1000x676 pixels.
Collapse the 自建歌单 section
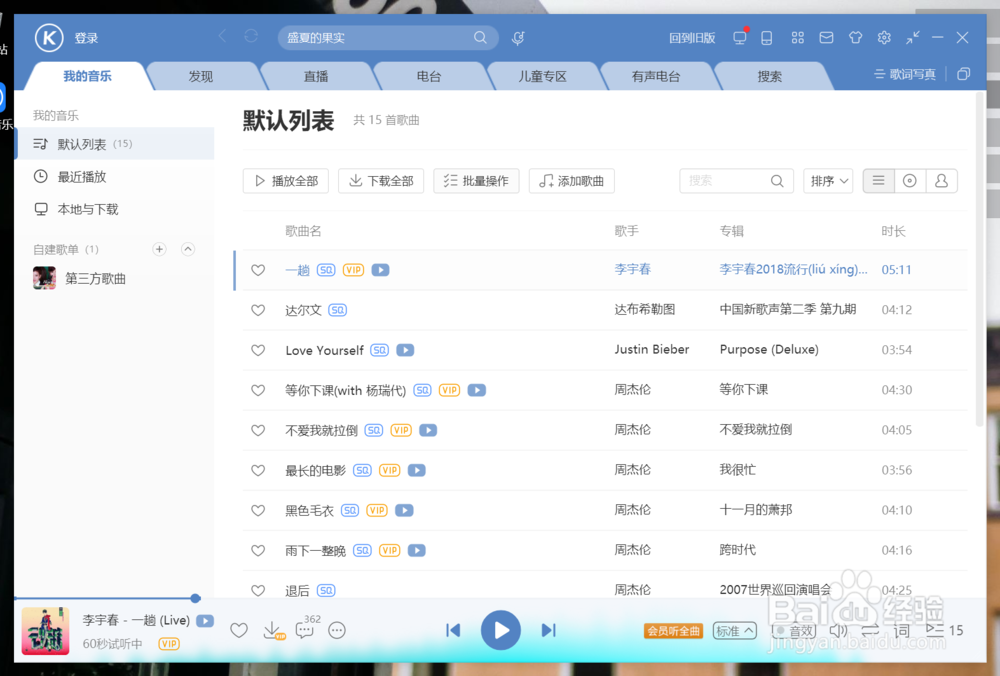[188, 249]
